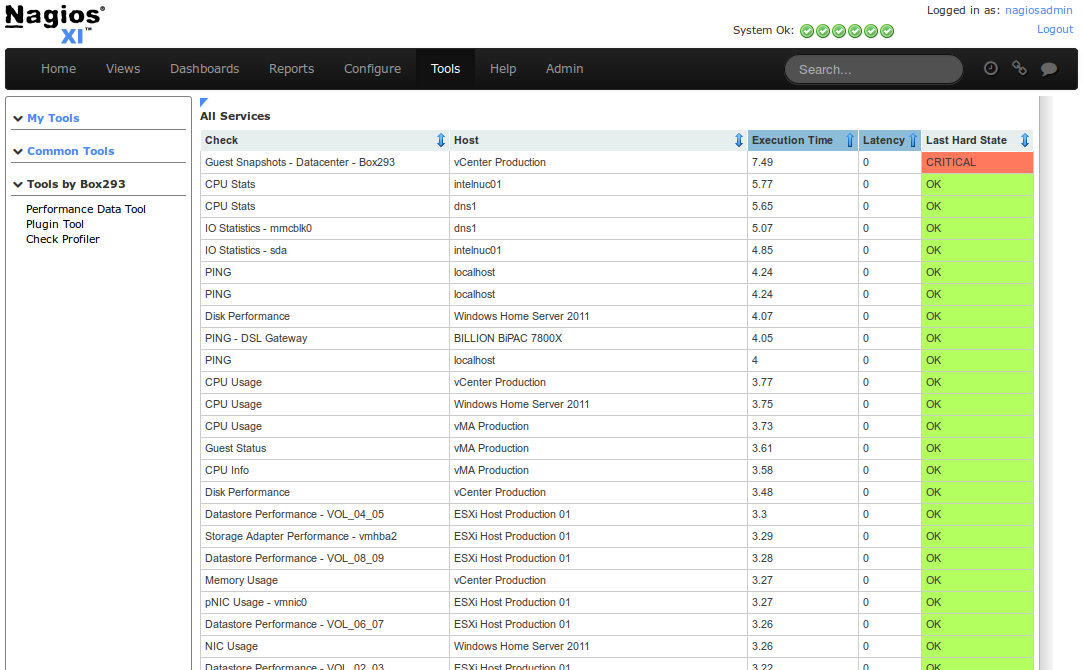Sort by Last Hard State arrows icon
The image size is (1083, 670).
click(x=1025, y=140)
